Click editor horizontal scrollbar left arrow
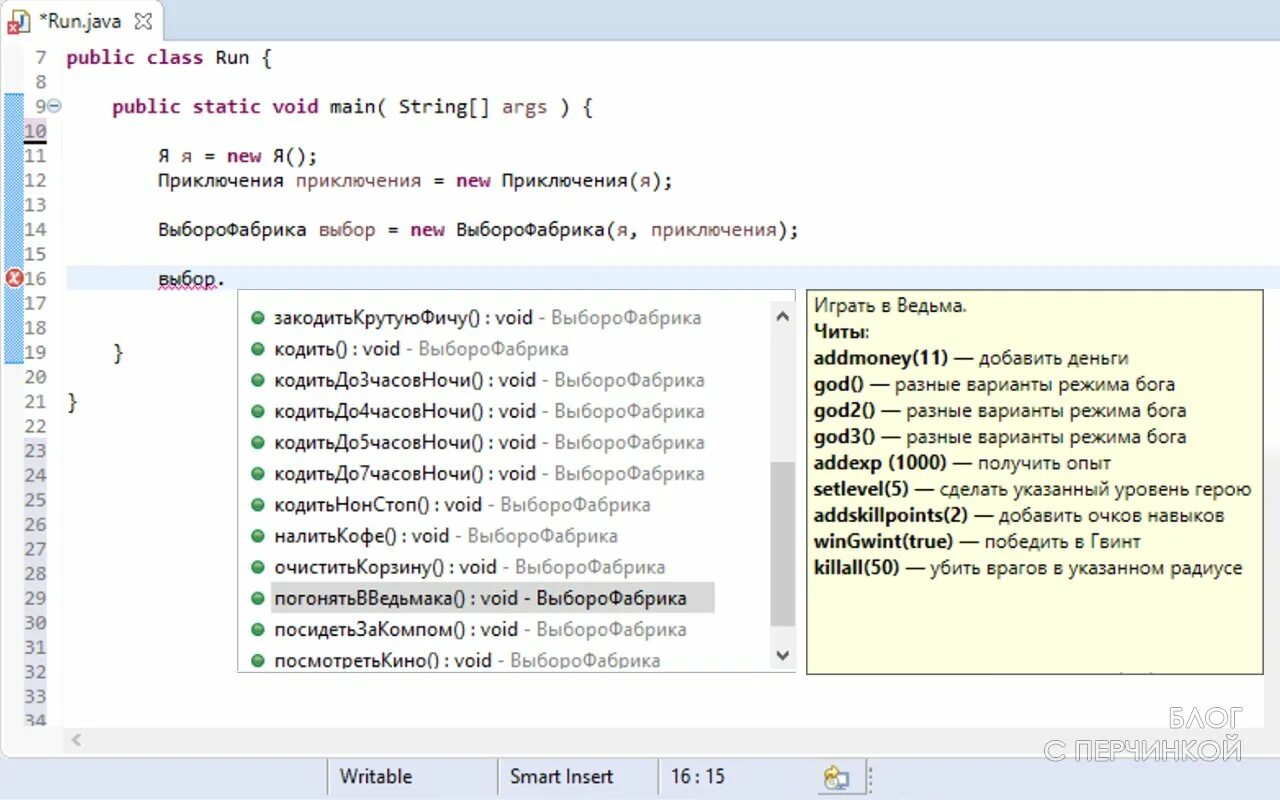The width and height of the screenshot is (1280, 800). 76,741
